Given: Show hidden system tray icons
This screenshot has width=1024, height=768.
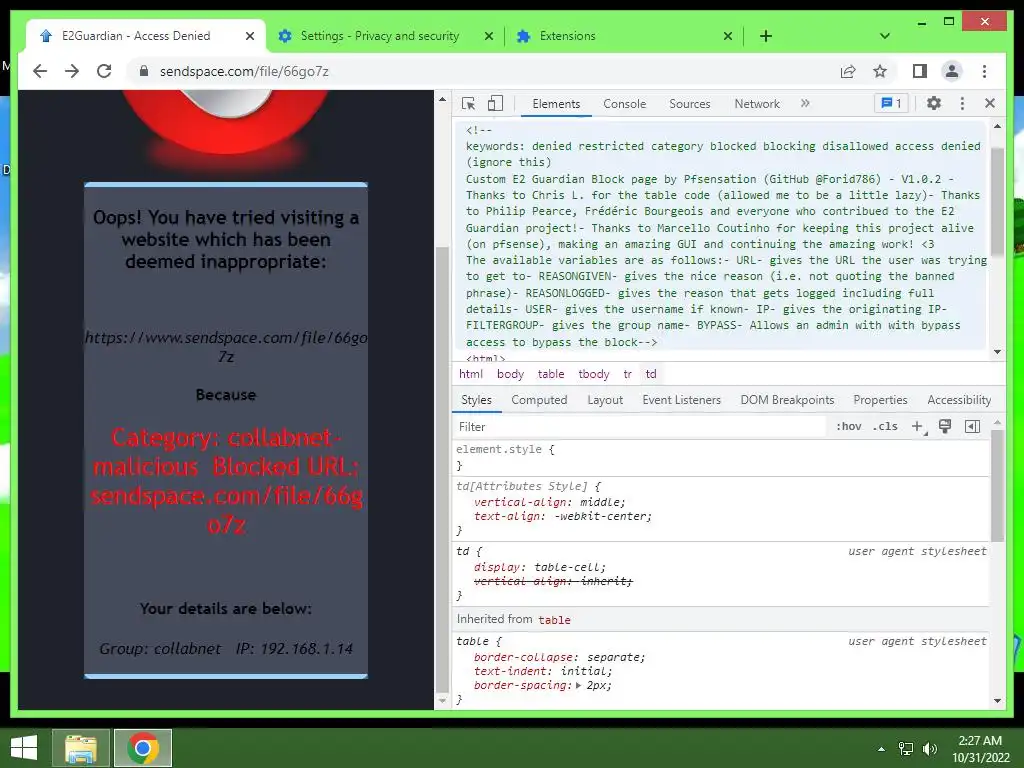Looking at the screenshot, I should pyautogui.click(x=881, y=749).
